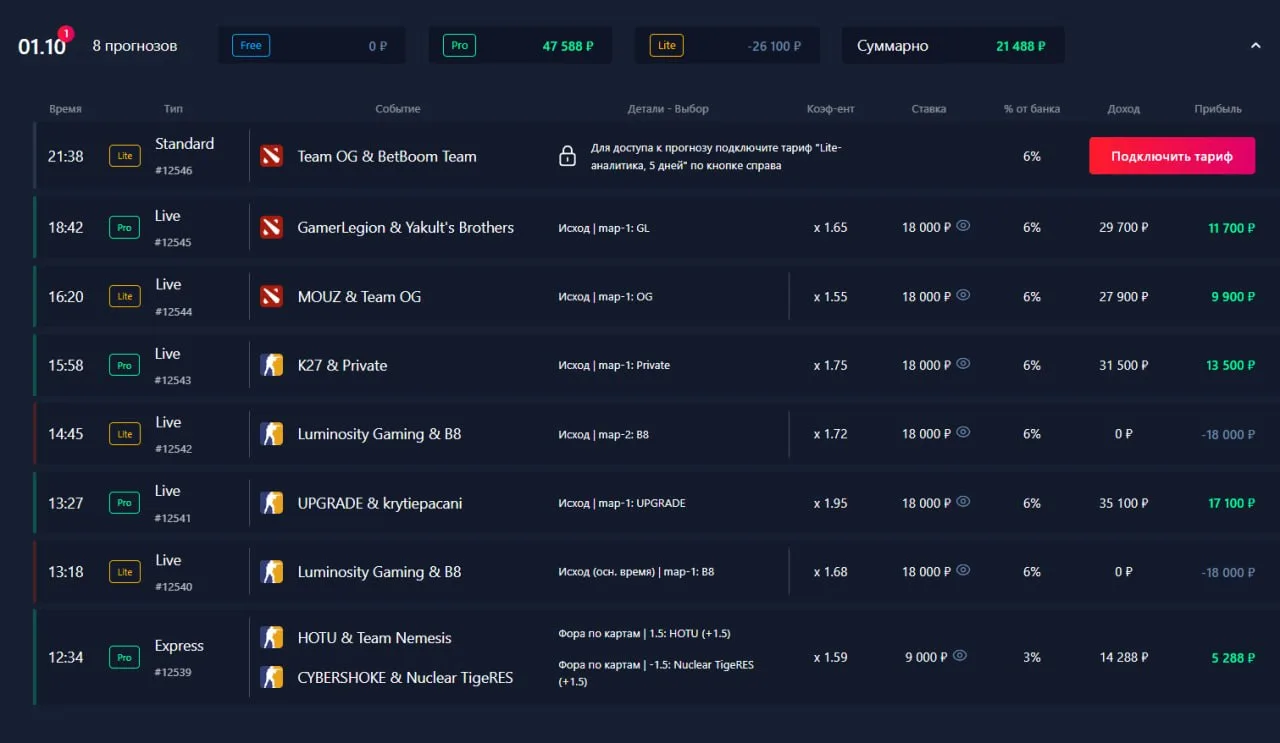Toggle the eye icon for GamerLegion stake 18 000 ₽
This screenshot has width=1280, height=743.
(x=963, y=226)
